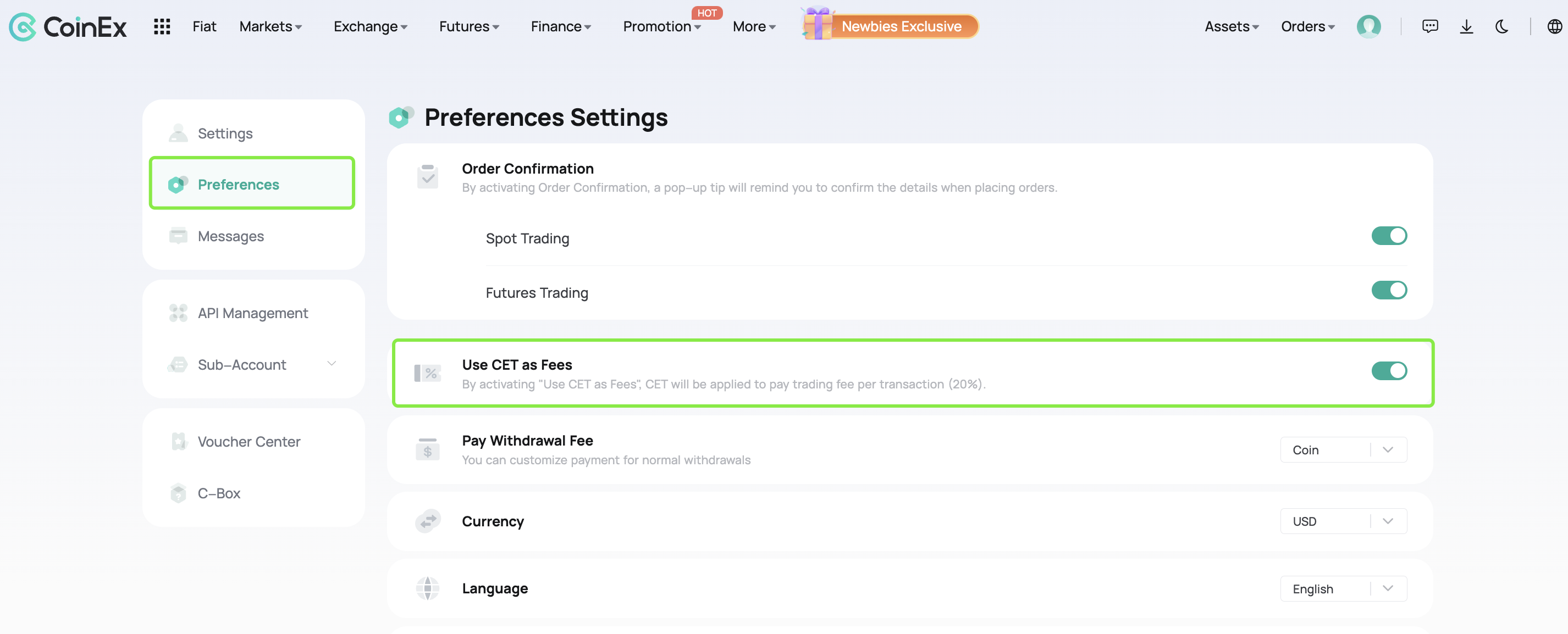Open the Language English dropdown
This screenshot has height=634, width=1568.
pos(1343,588)
